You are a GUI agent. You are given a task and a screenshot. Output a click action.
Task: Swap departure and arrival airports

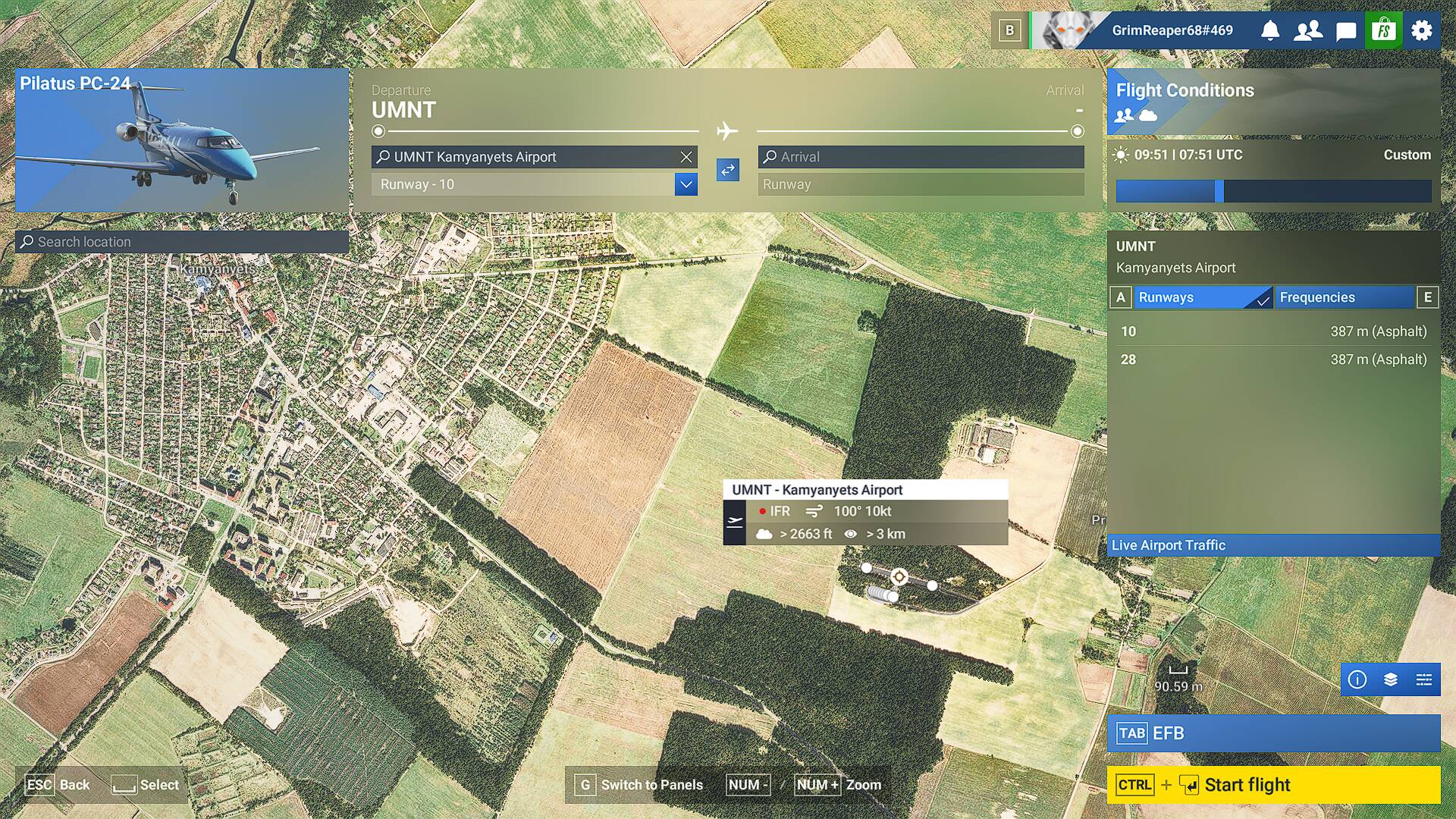(x=728, y=170)
